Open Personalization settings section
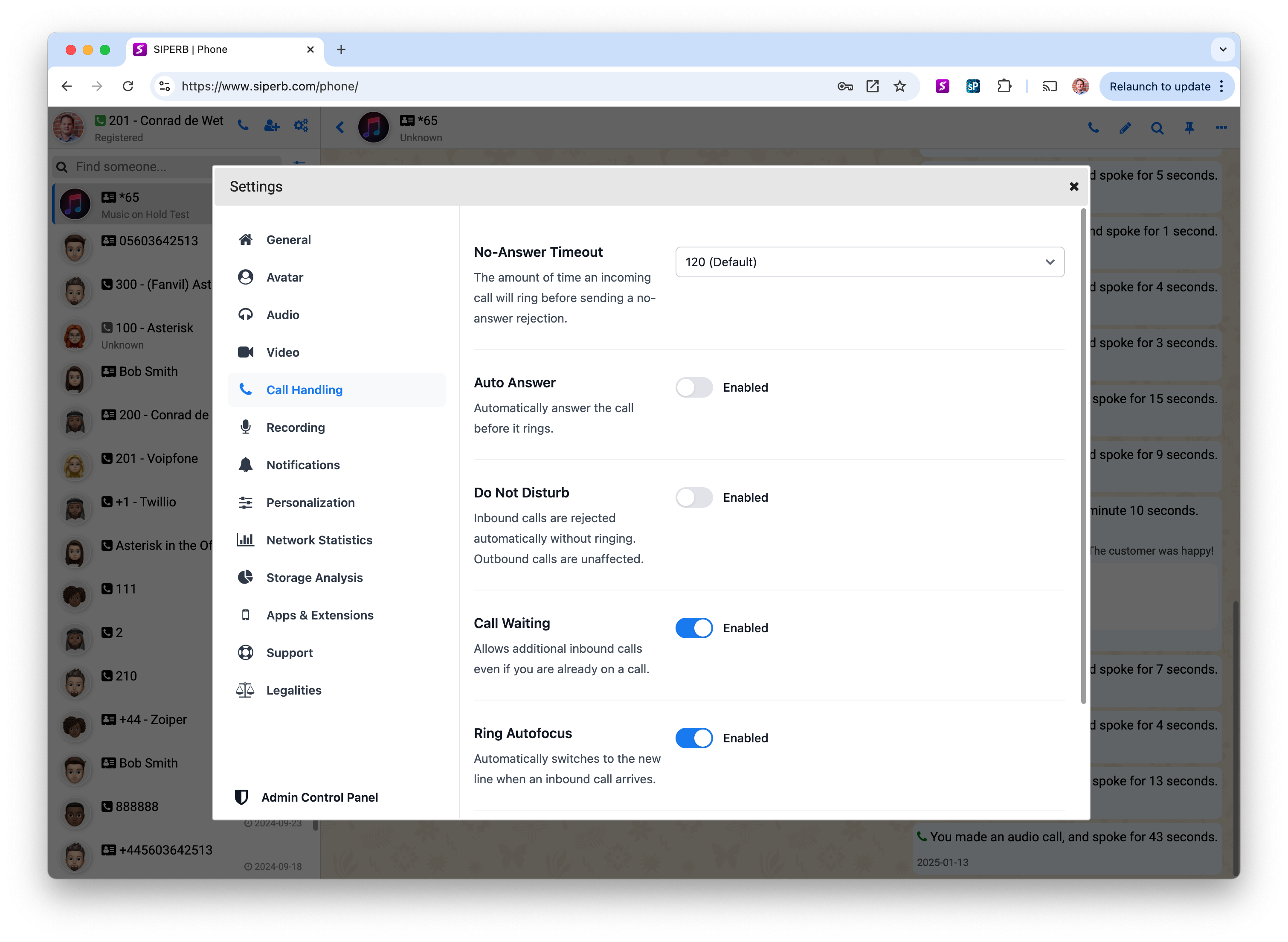The height and width of the screenshot is (942, 1288). (x=336, y=503)
